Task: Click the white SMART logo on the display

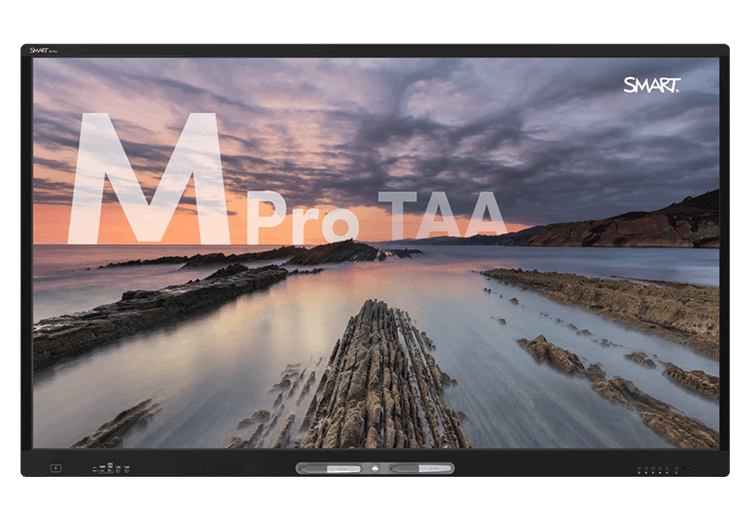Action: click(651, 85)
